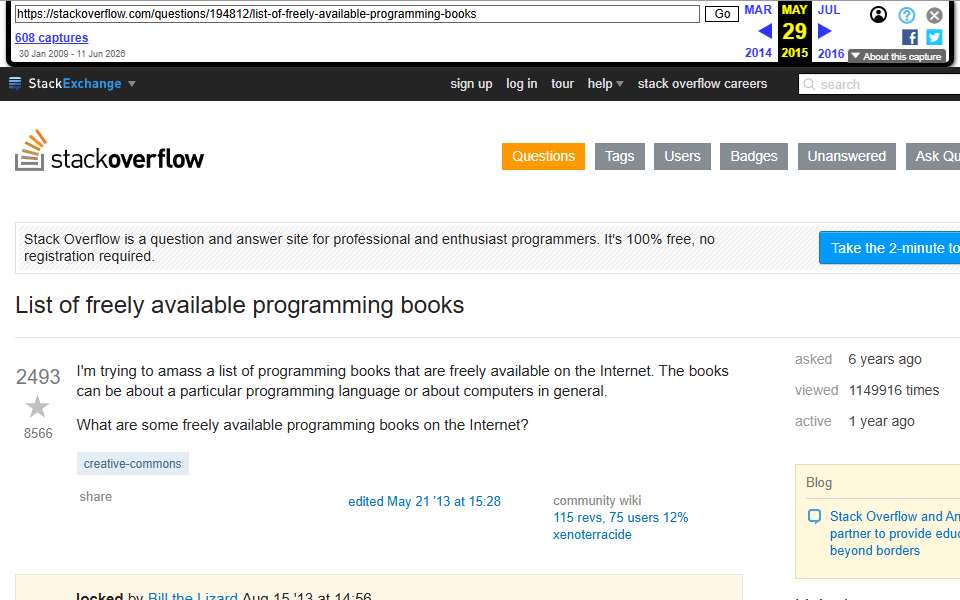
Task: Open the Wayback help question icon
Action: click(907, 15)
